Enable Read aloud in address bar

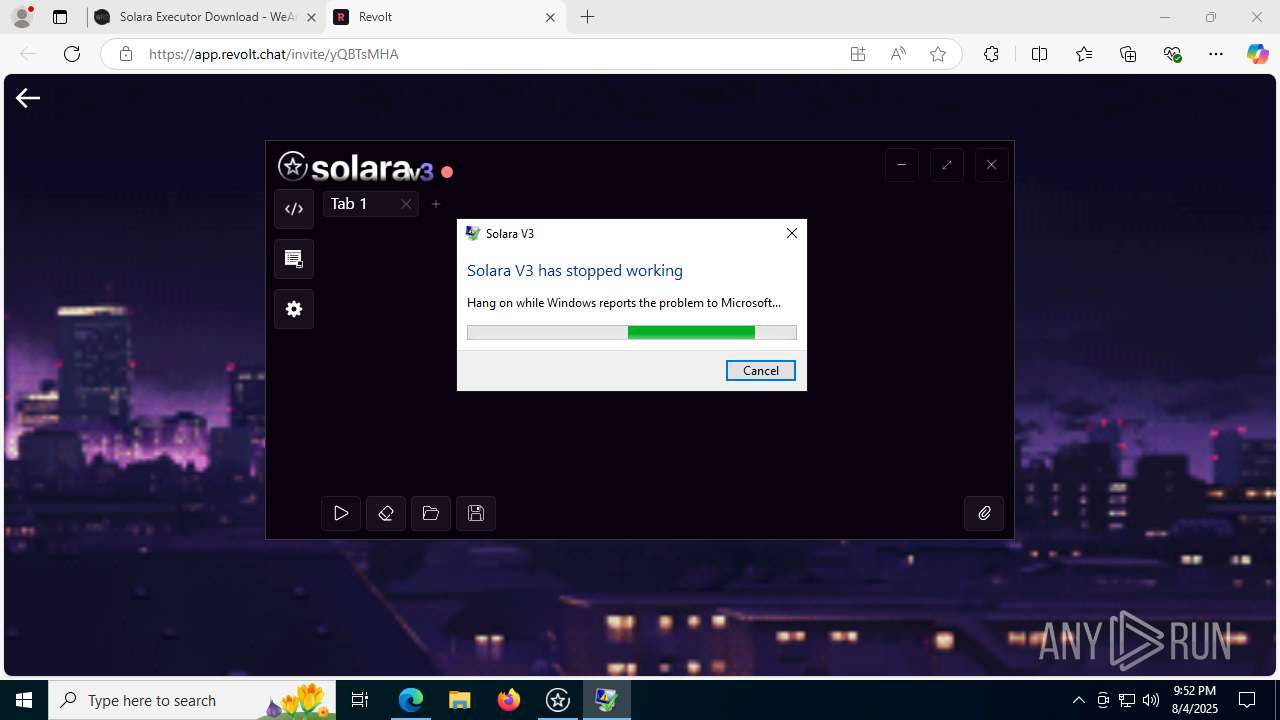click(x=898, y=54)
